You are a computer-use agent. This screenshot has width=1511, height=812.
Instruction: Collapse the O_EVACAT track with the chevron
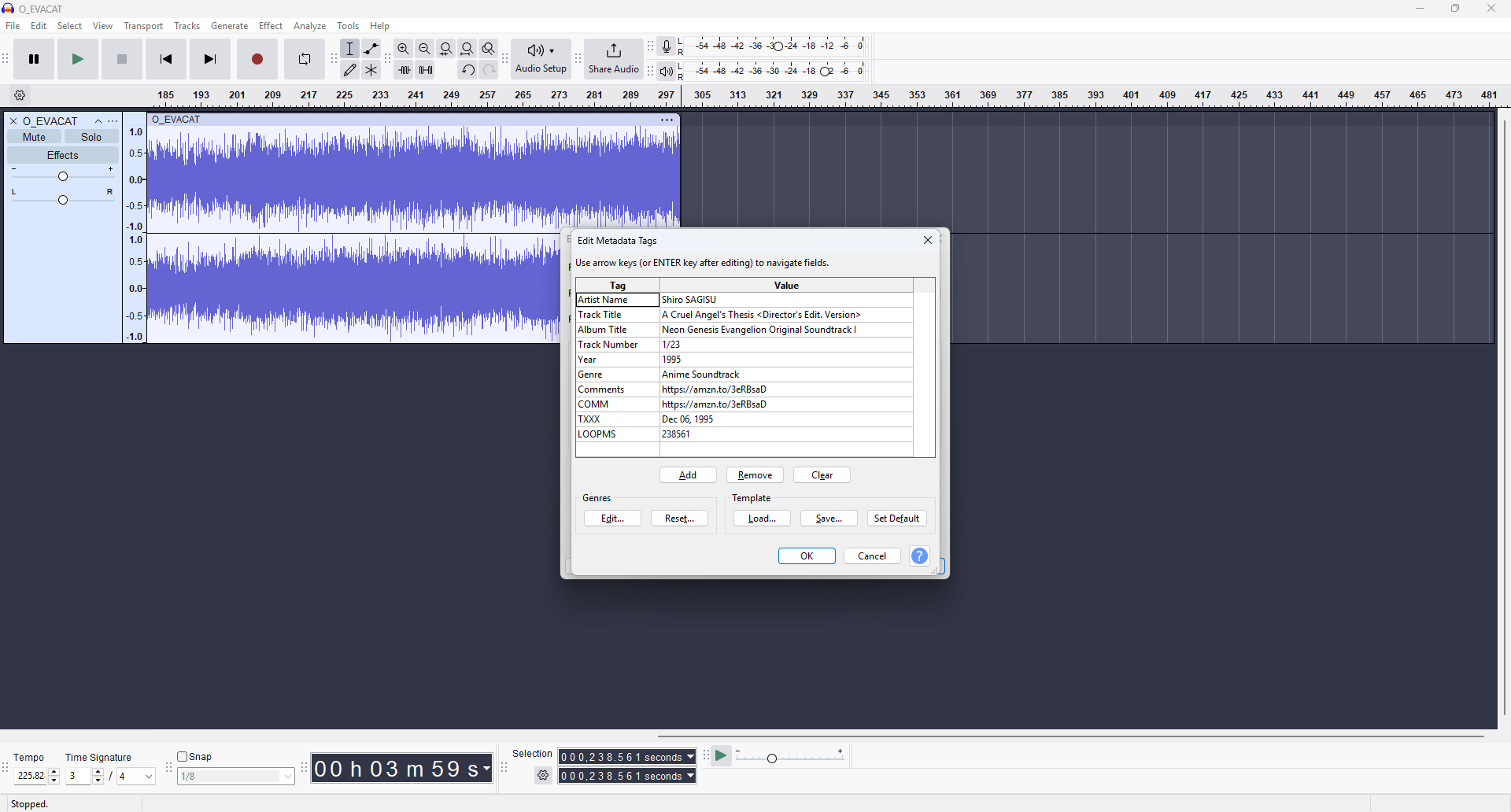pyautogui.click(x=98, y=121)
